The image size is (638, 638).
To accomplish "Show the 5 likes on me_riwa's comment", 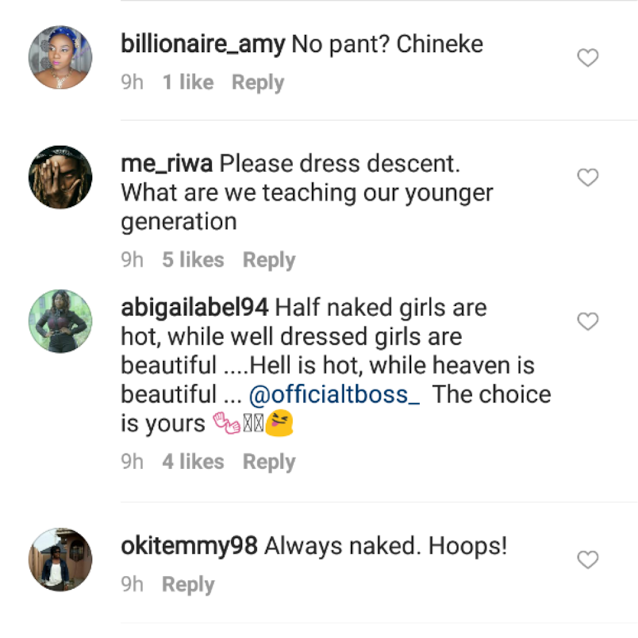I will 193,260.
